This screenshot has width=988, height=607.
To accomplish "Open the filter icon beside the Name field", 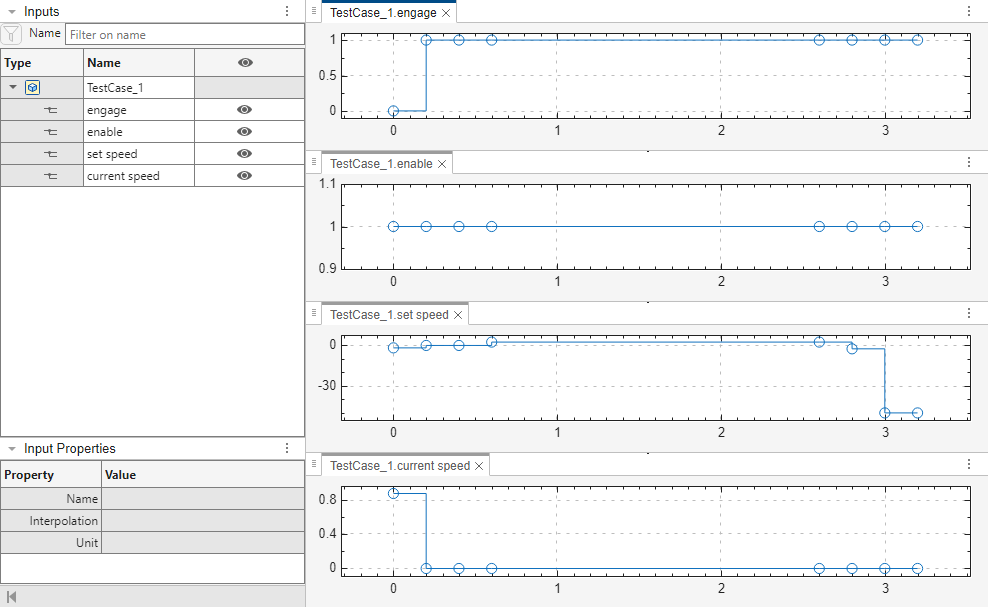I will point(11,33).
